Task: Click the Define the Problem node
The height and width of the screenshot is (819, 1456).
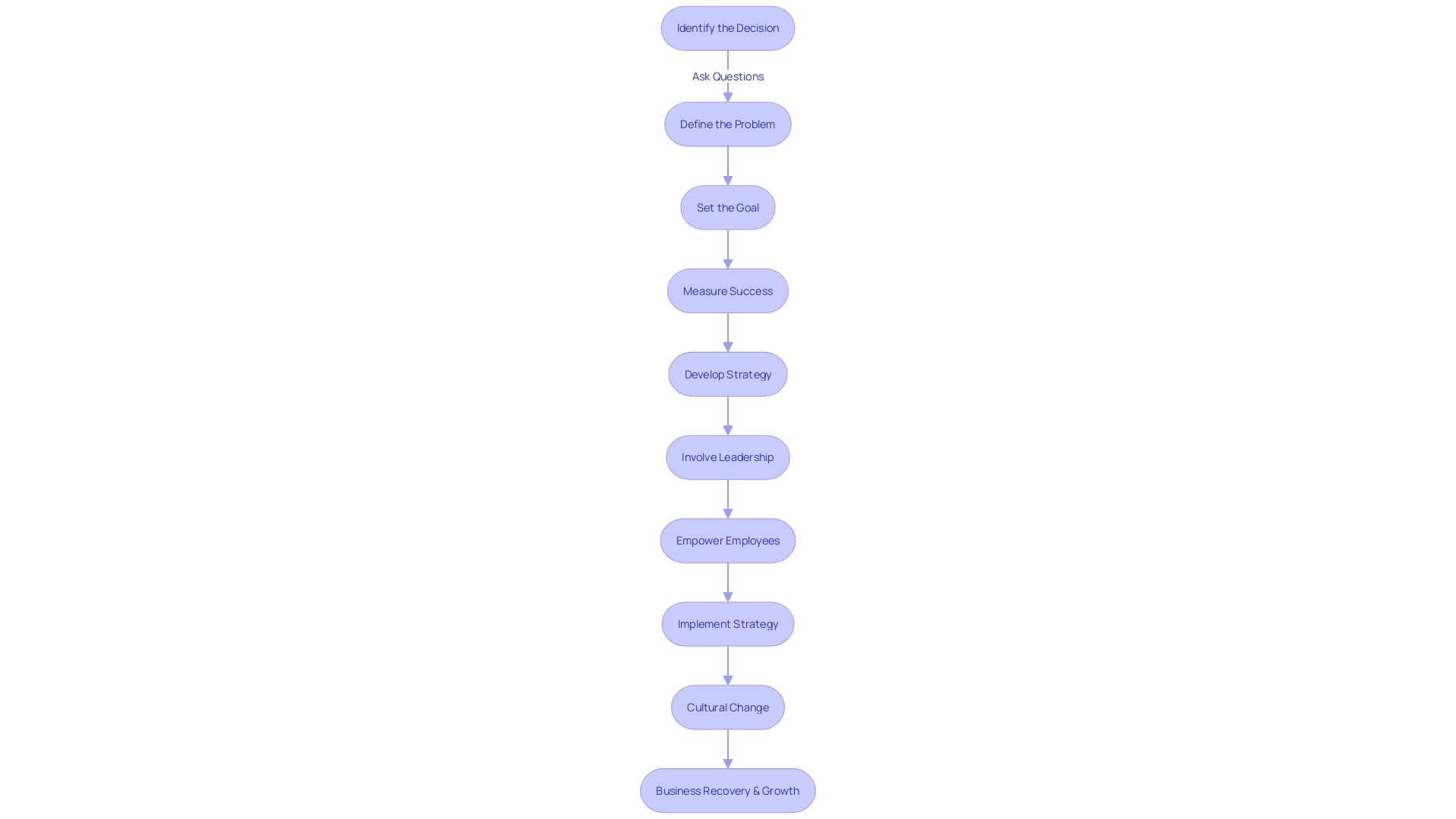Action: (x=727, y=124)
